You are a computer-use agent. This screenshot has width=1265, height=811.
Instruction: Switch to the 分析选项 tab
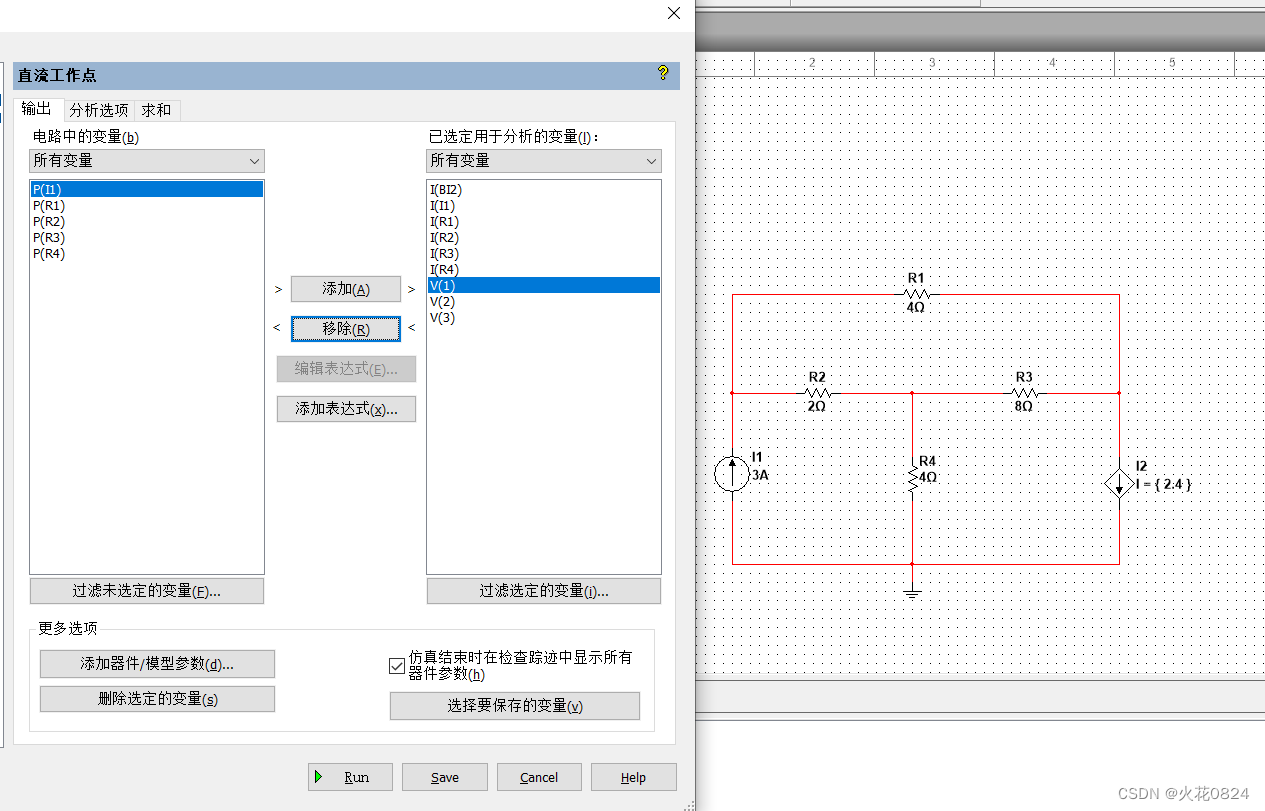[98, 109]
